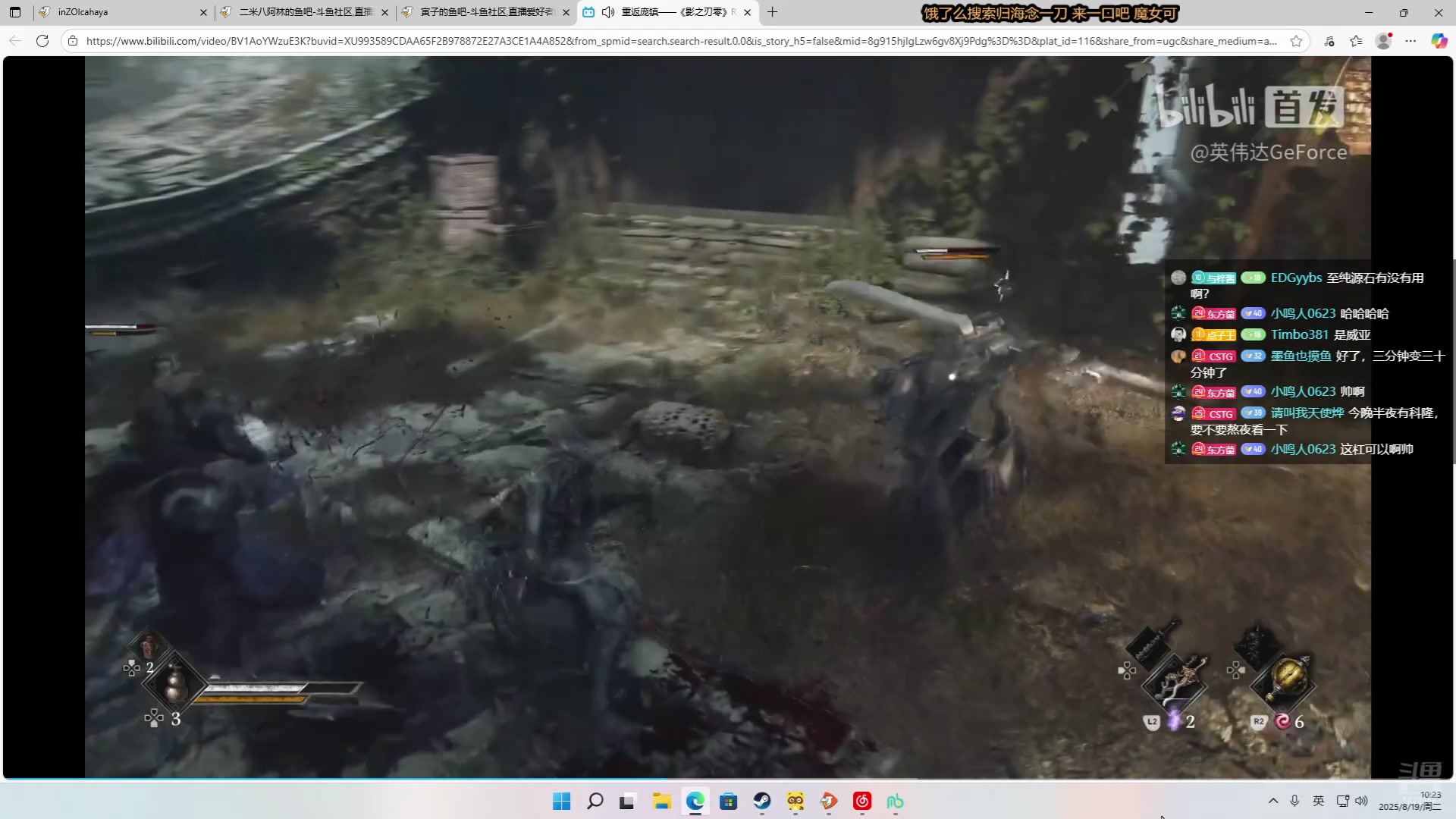
Task: Open the media control music-note icon
Action: [1329, 41]
